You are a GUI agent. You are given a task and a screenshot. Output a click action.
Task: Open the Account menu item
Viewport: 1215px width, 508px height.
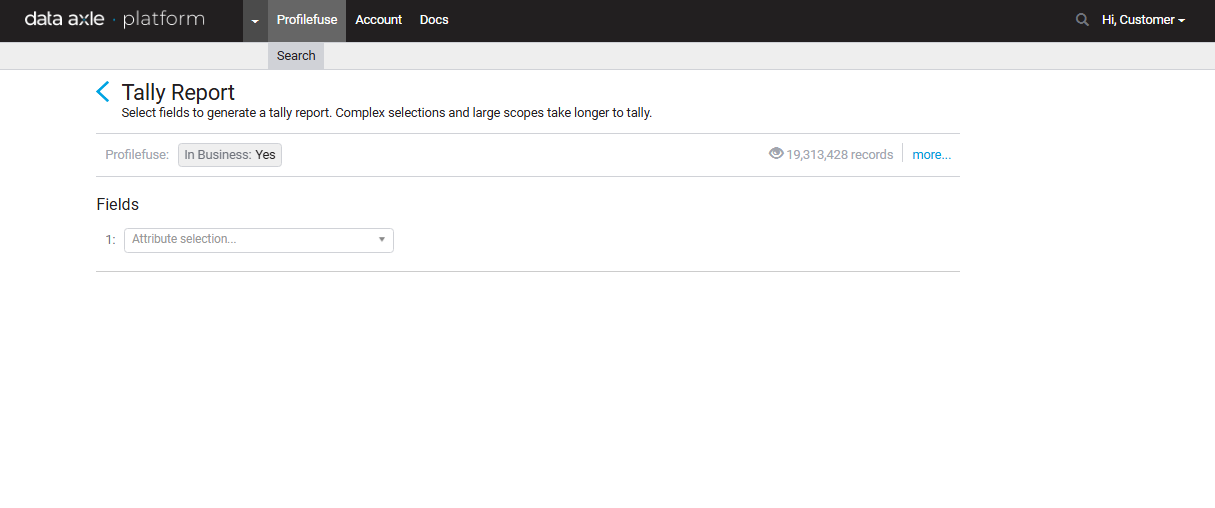(x=379, y=20)
